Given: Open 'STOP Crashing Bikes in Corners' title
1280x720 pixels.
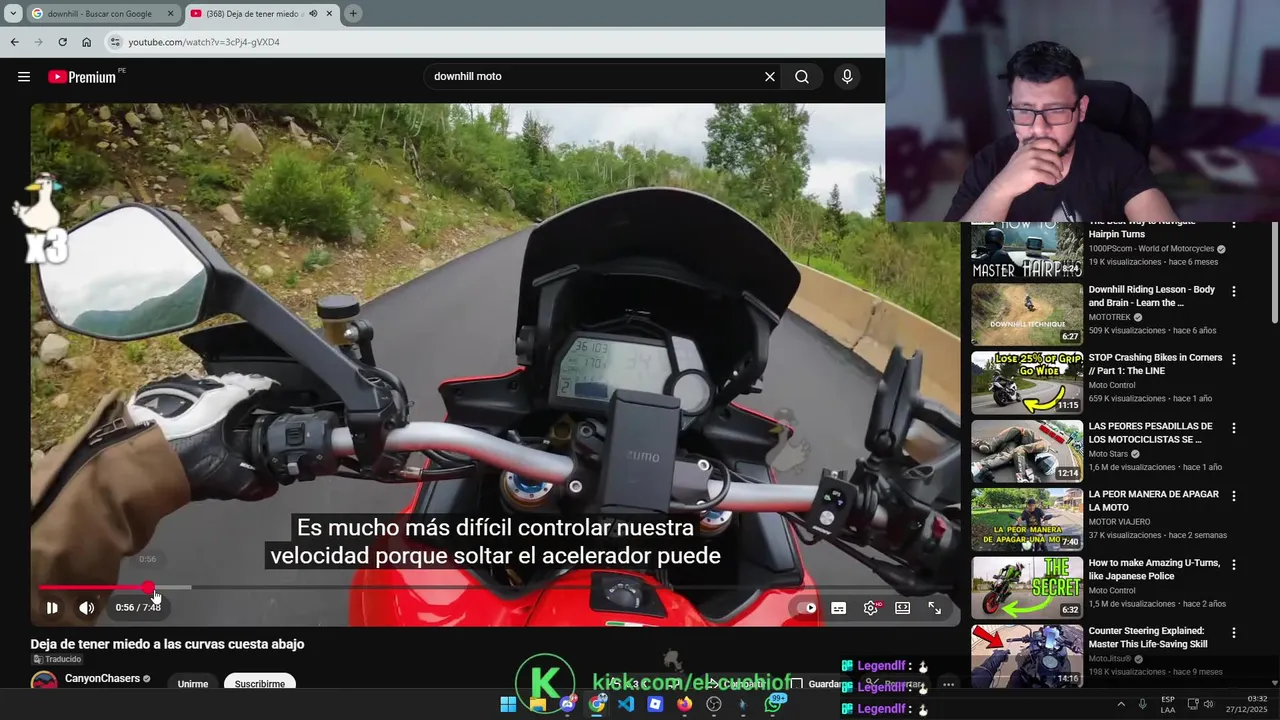Looking at the screenshot, I should 1155,364.
